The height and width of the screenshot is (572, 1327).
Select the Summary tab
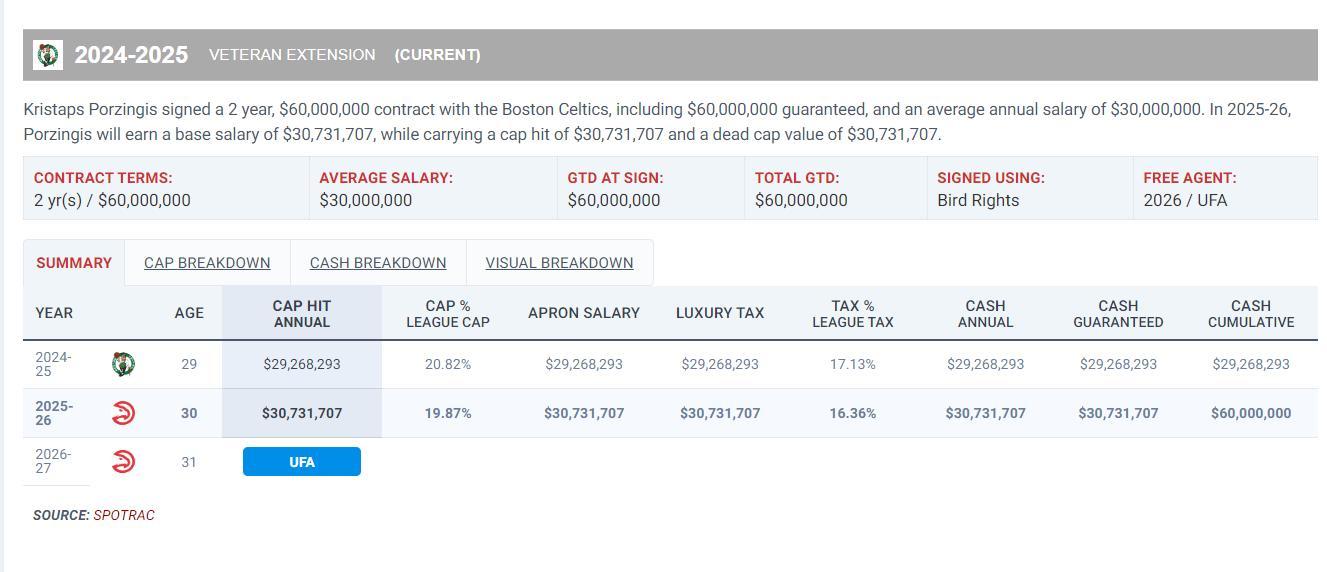point(74,263)
